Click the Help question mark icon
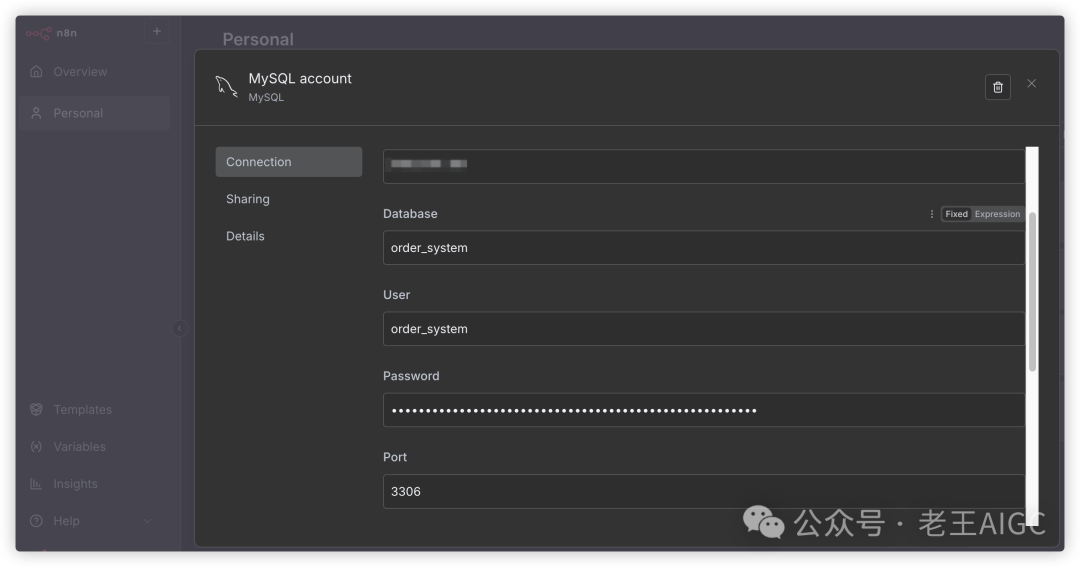Image resolution: width=1080 pixels, height=567 pixels. click(37, 521)
